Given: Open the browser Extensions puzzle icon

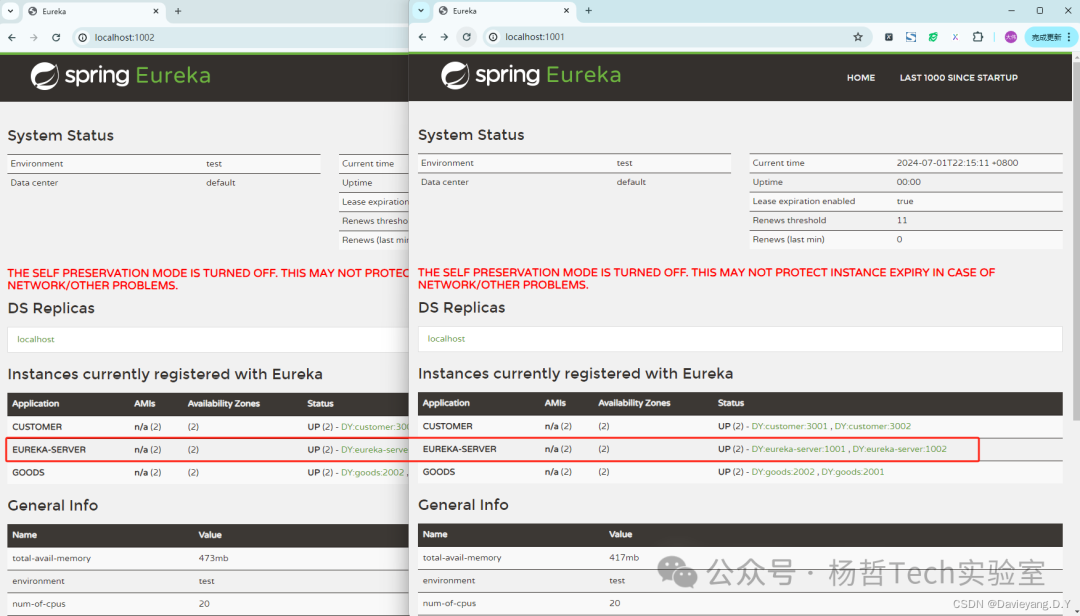Looking at the screenshot, I should pos(977,36).
